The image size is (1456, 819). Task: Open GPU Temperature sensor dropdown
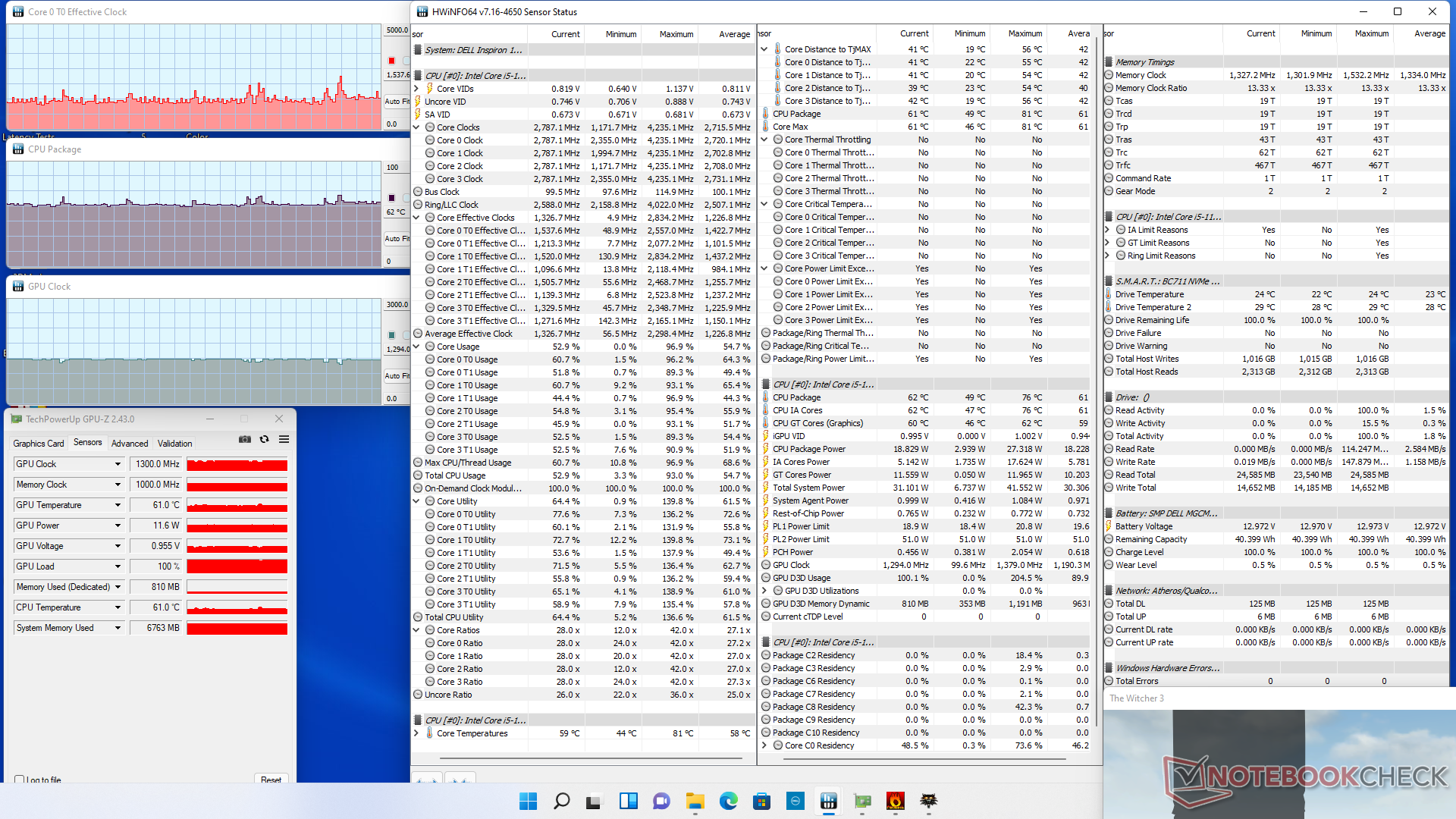(118, 505)
